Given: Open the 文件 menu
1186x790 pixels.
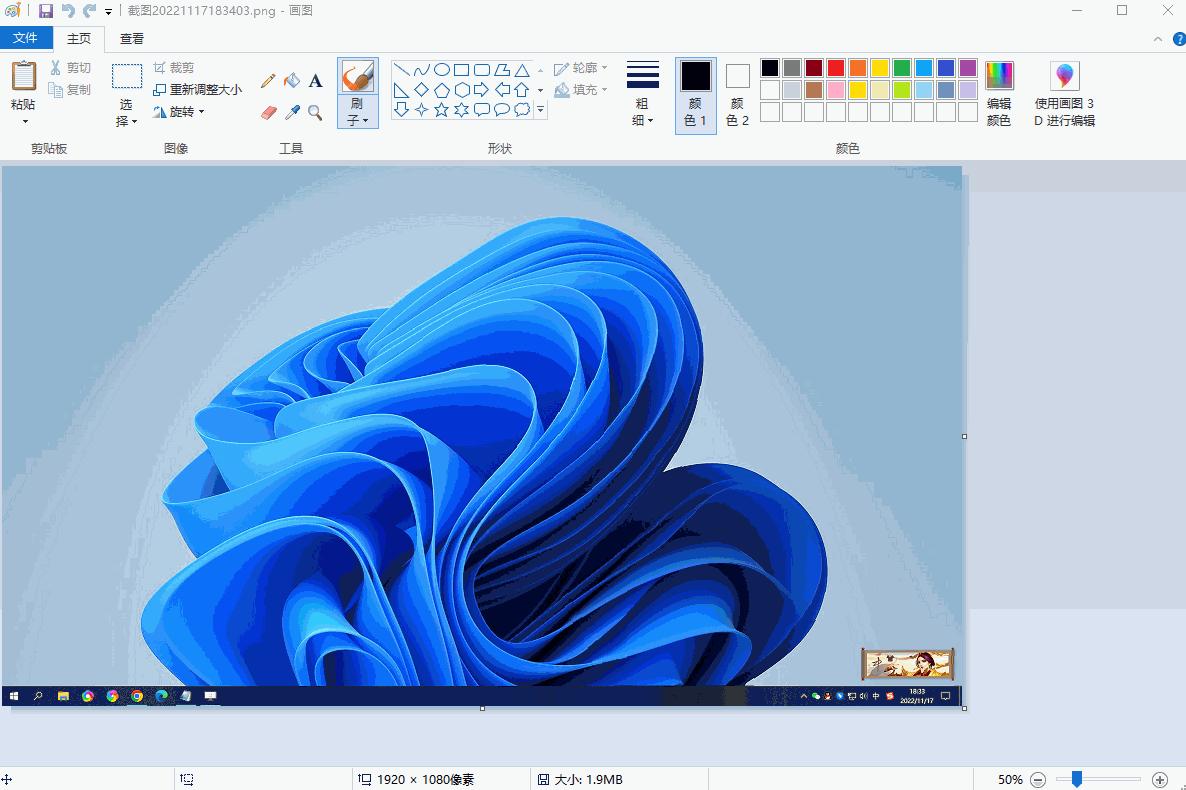Looking at the screenshot, I should [27, 37].
